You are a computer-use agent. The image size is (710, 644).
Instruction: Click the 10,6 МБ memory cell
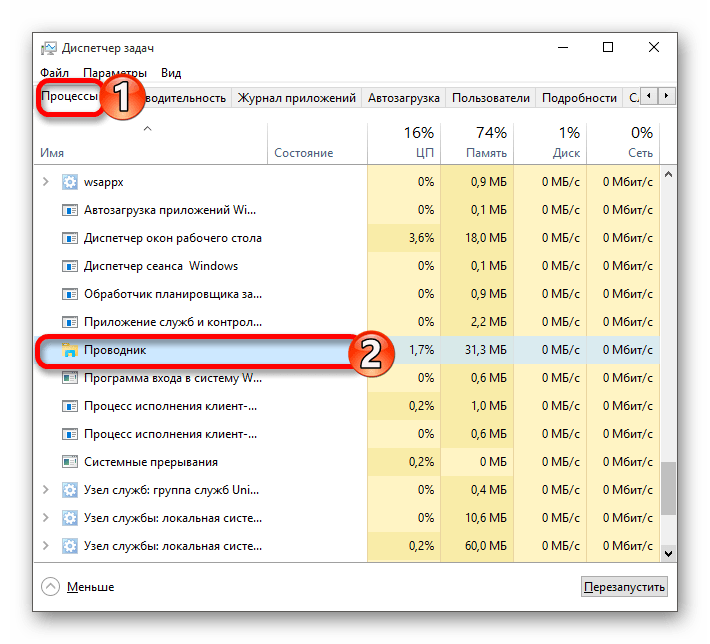tap(477, 518)
